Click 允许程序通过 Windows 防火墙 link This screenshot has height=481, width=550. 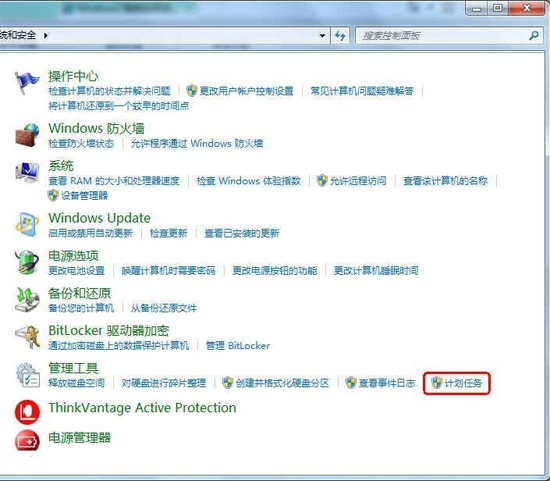197,143
